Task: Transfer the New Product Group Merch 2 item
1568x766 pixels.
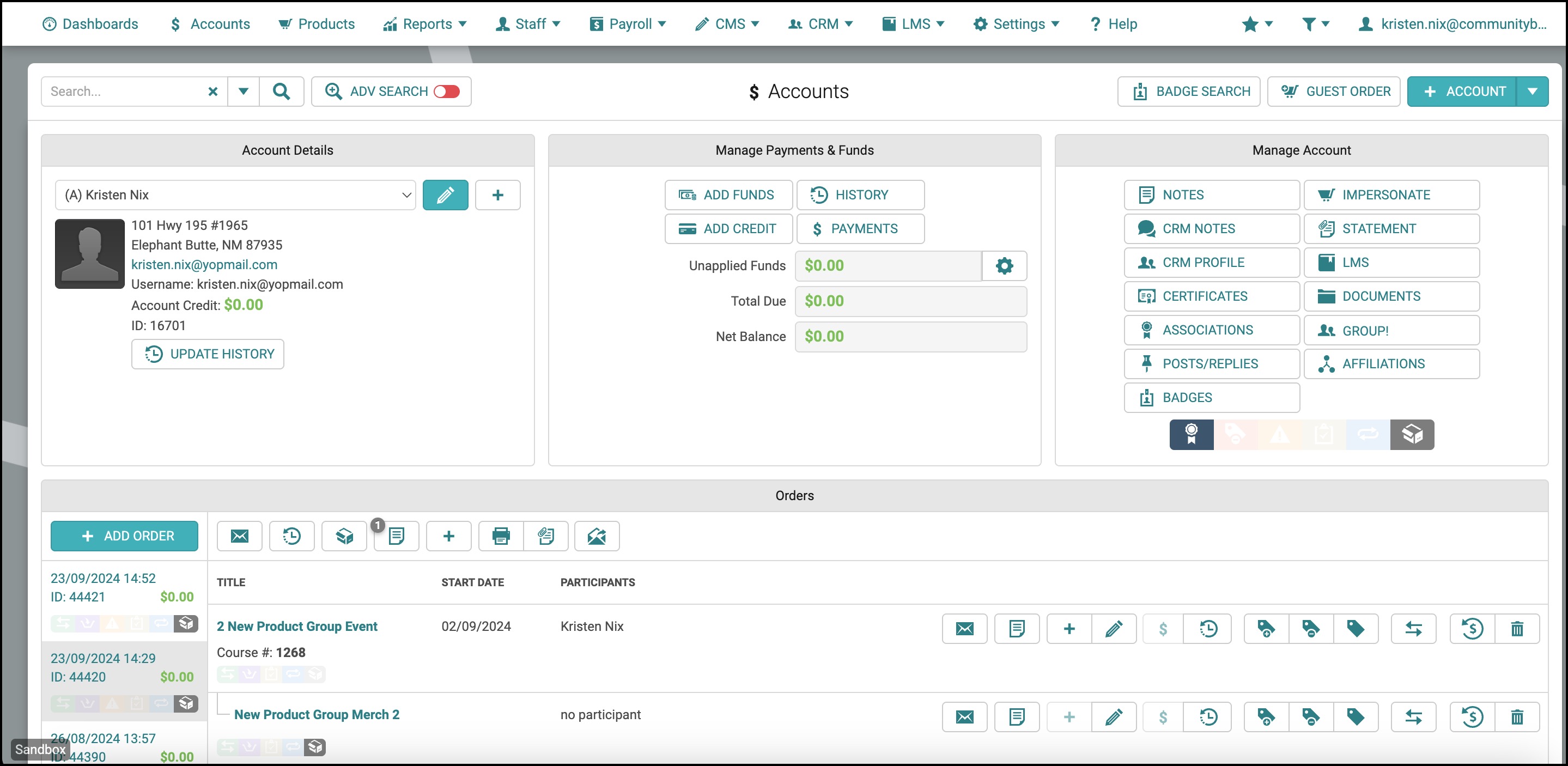Action: (x=1414, y=716)
